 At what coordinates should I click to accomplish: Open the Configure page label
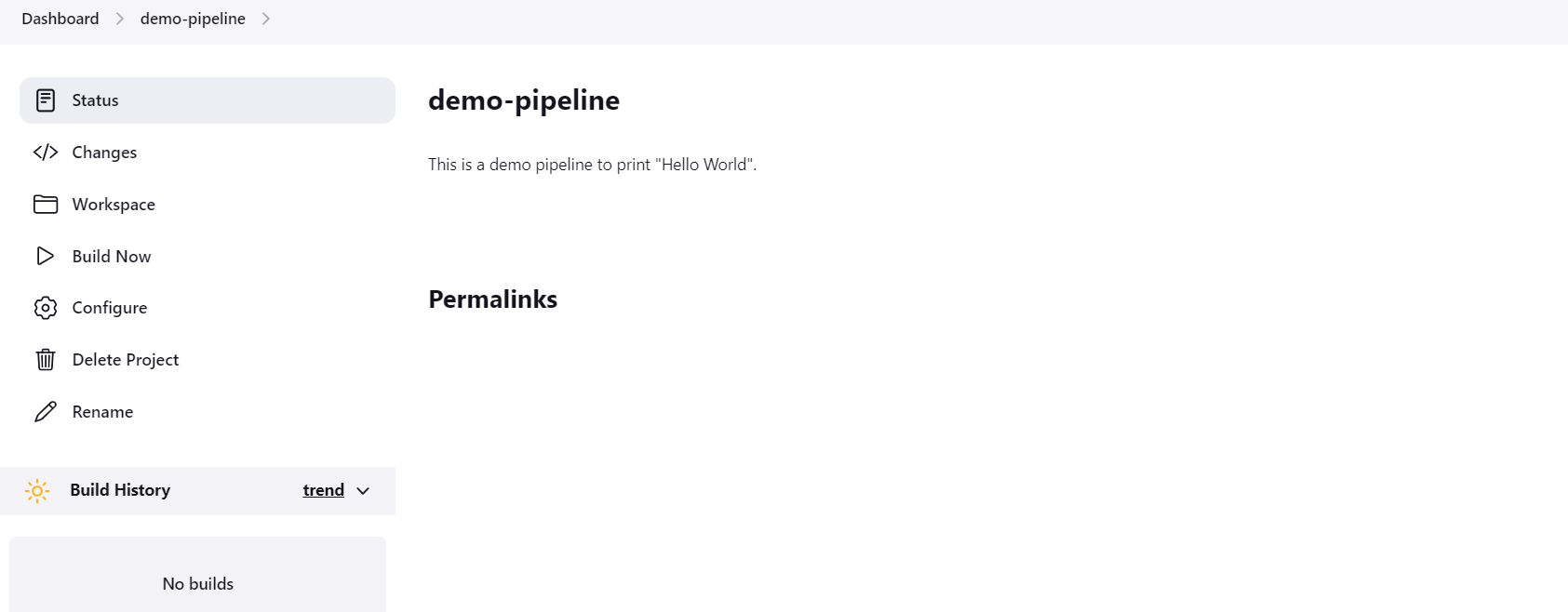[110, 308]
